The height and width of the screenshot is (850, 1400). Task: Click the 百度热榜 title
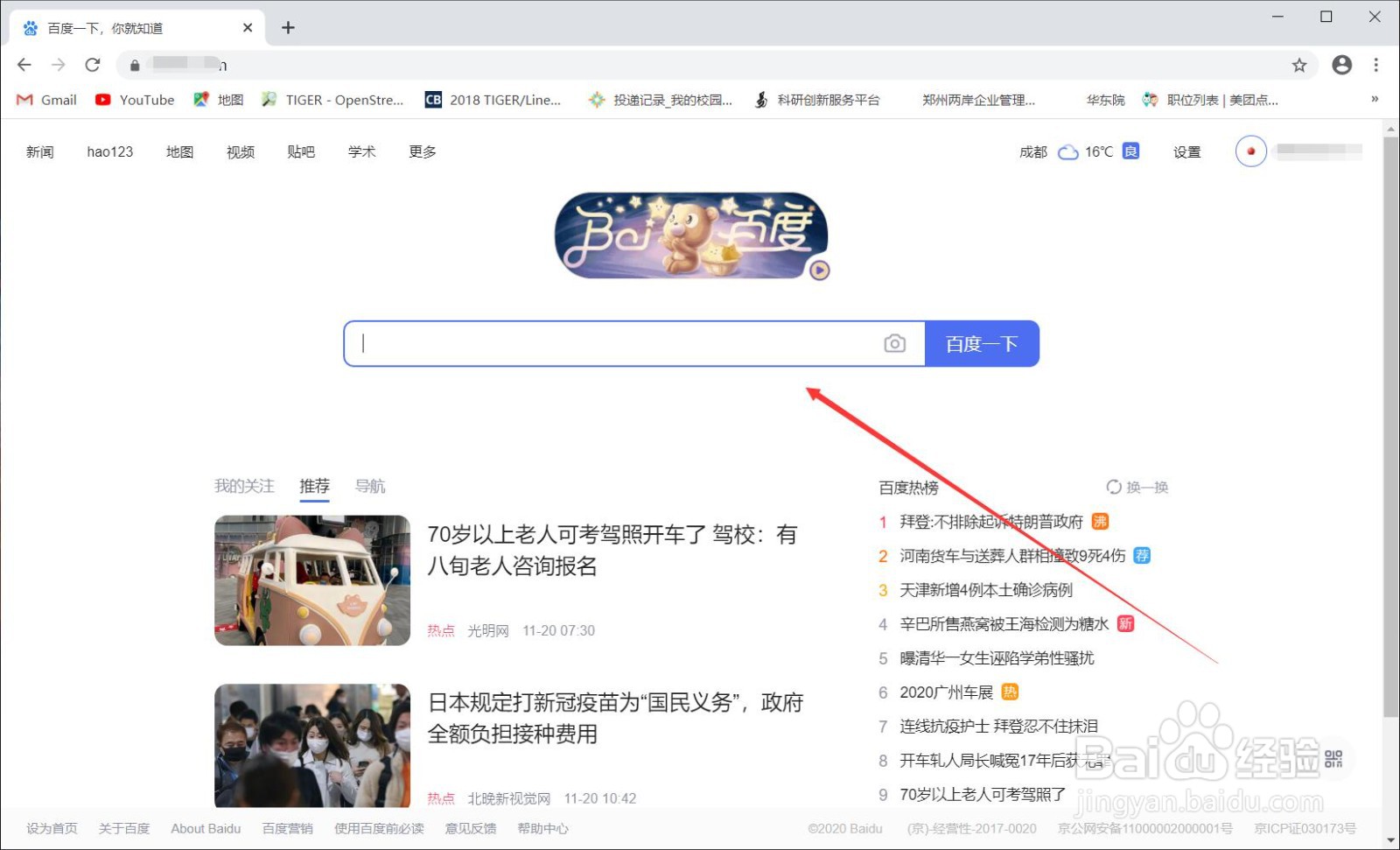click(x=908, y=488)
